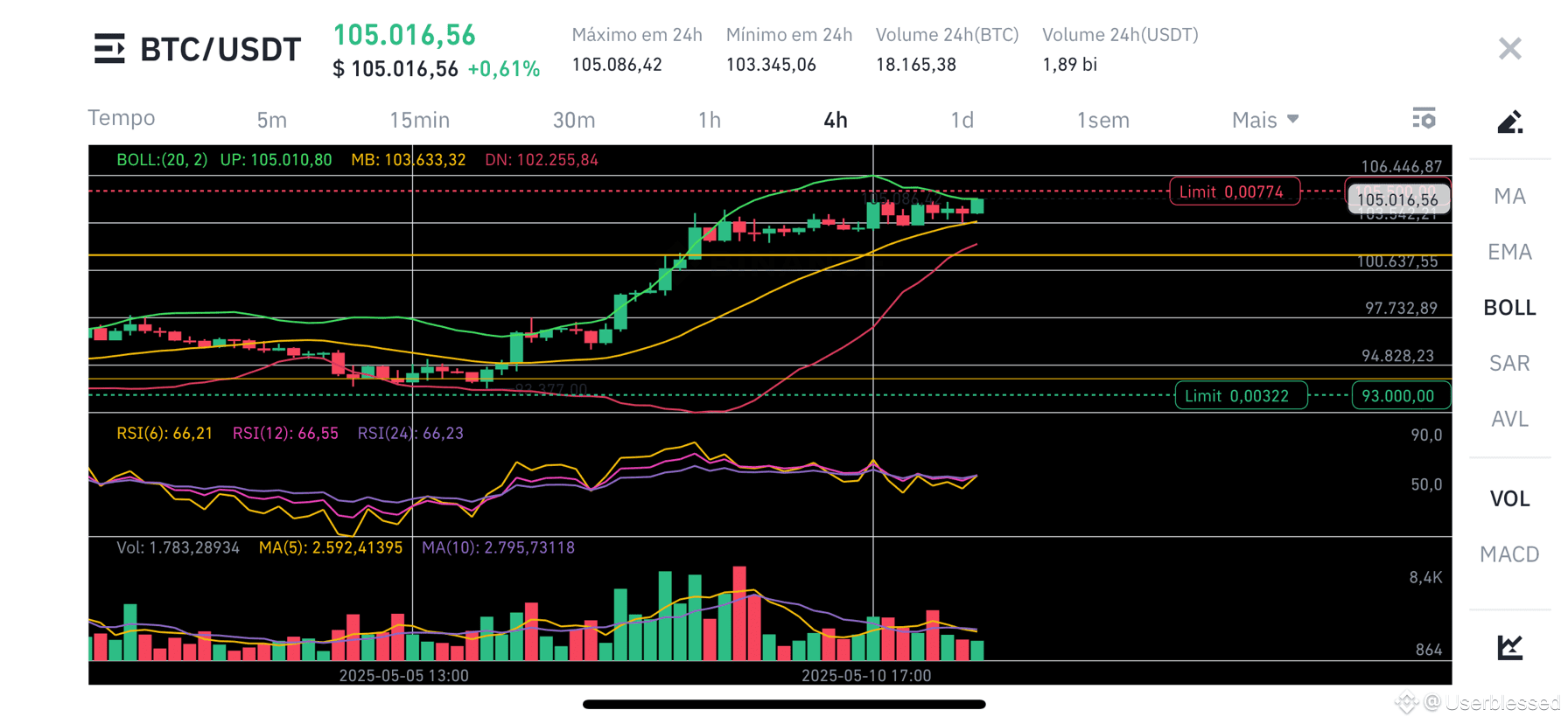Enable the AVL indicator

point(1509,419)
